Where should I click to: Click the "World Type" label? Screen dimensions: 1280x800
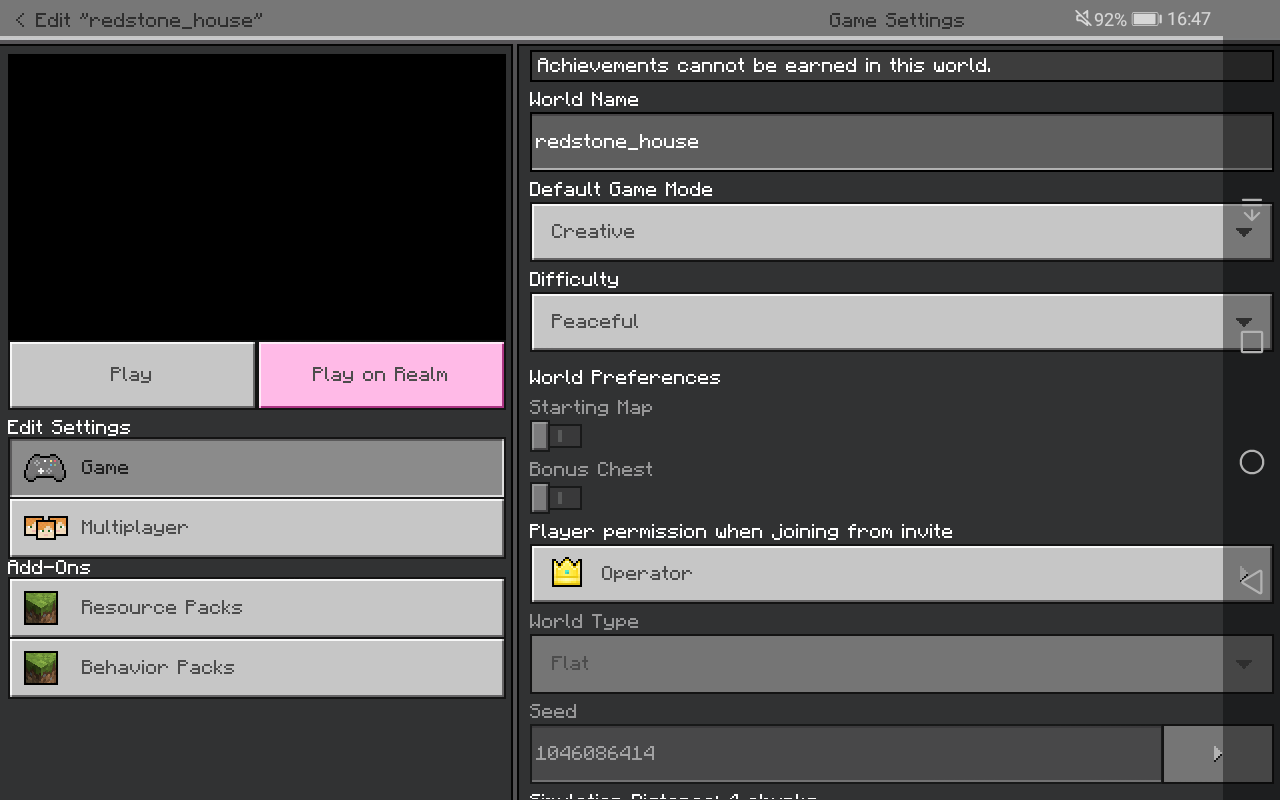click(584, 622)
